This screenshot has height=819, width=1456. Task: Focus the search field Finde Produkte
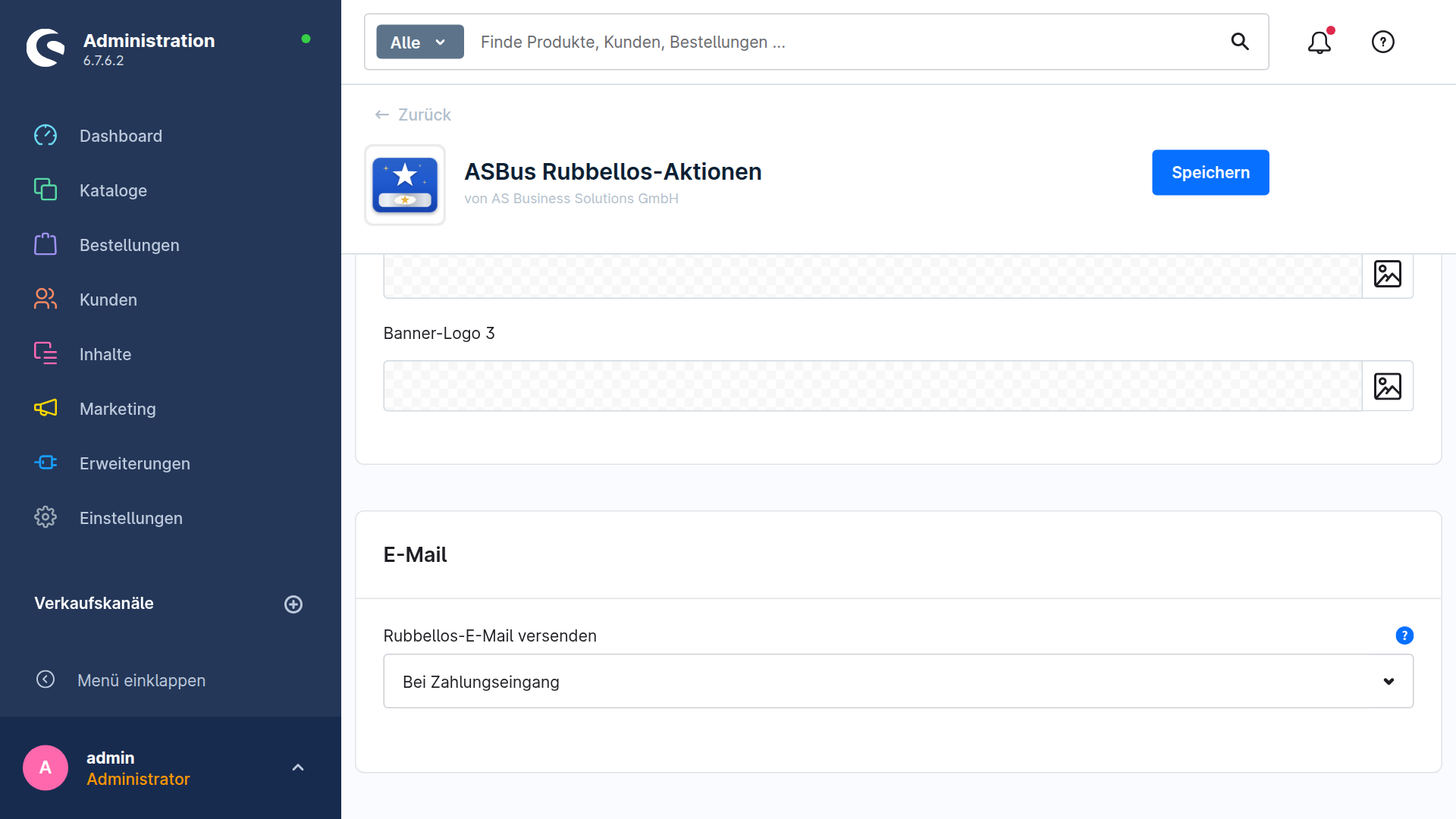(846, 42)
